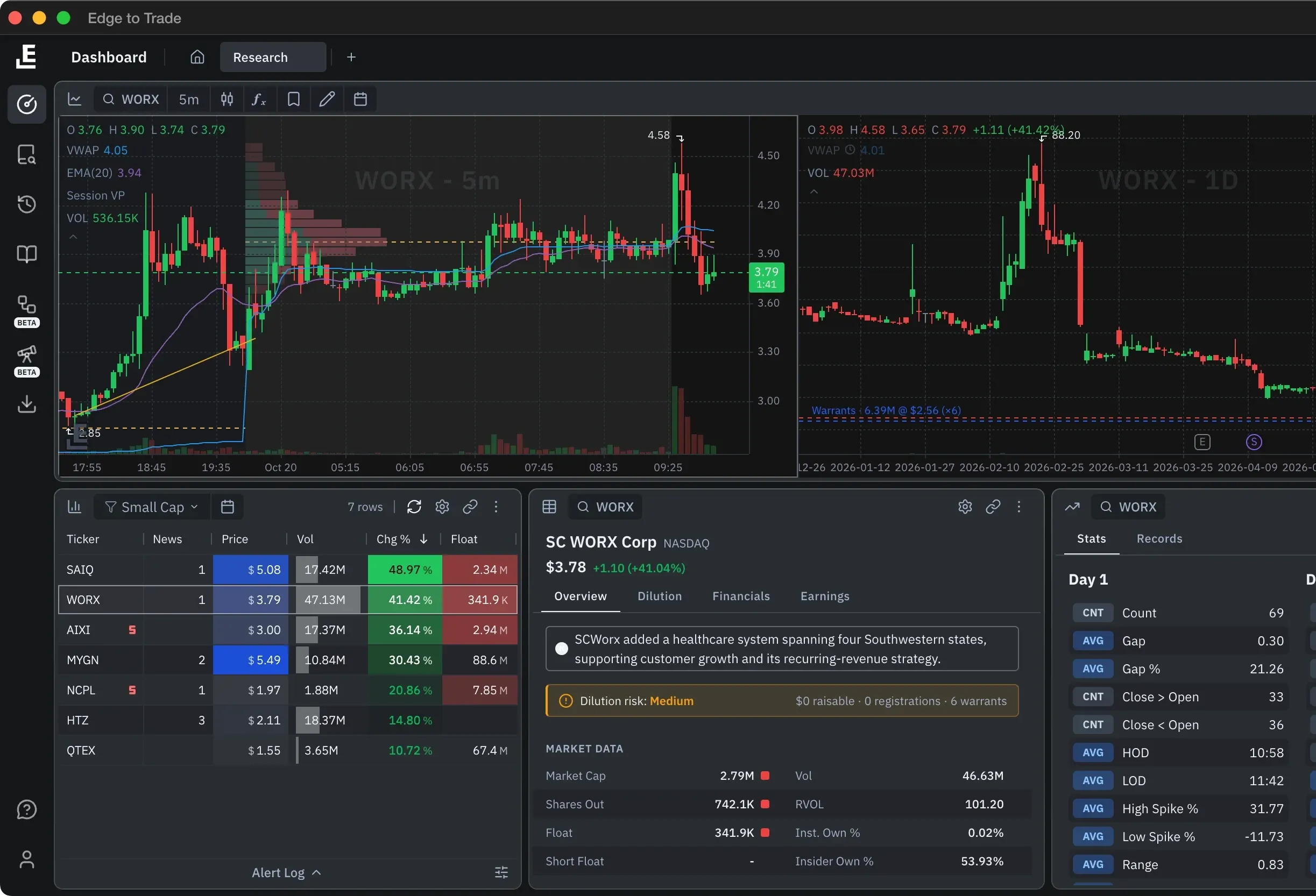This screenshot has width=1316, height=896.
Task: Expand the Alert Log panel
Action: point(287,872)
